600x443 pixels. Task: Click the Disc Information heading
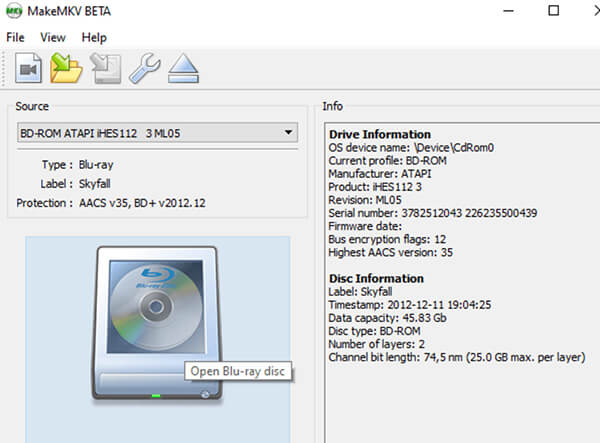[376, 278]
